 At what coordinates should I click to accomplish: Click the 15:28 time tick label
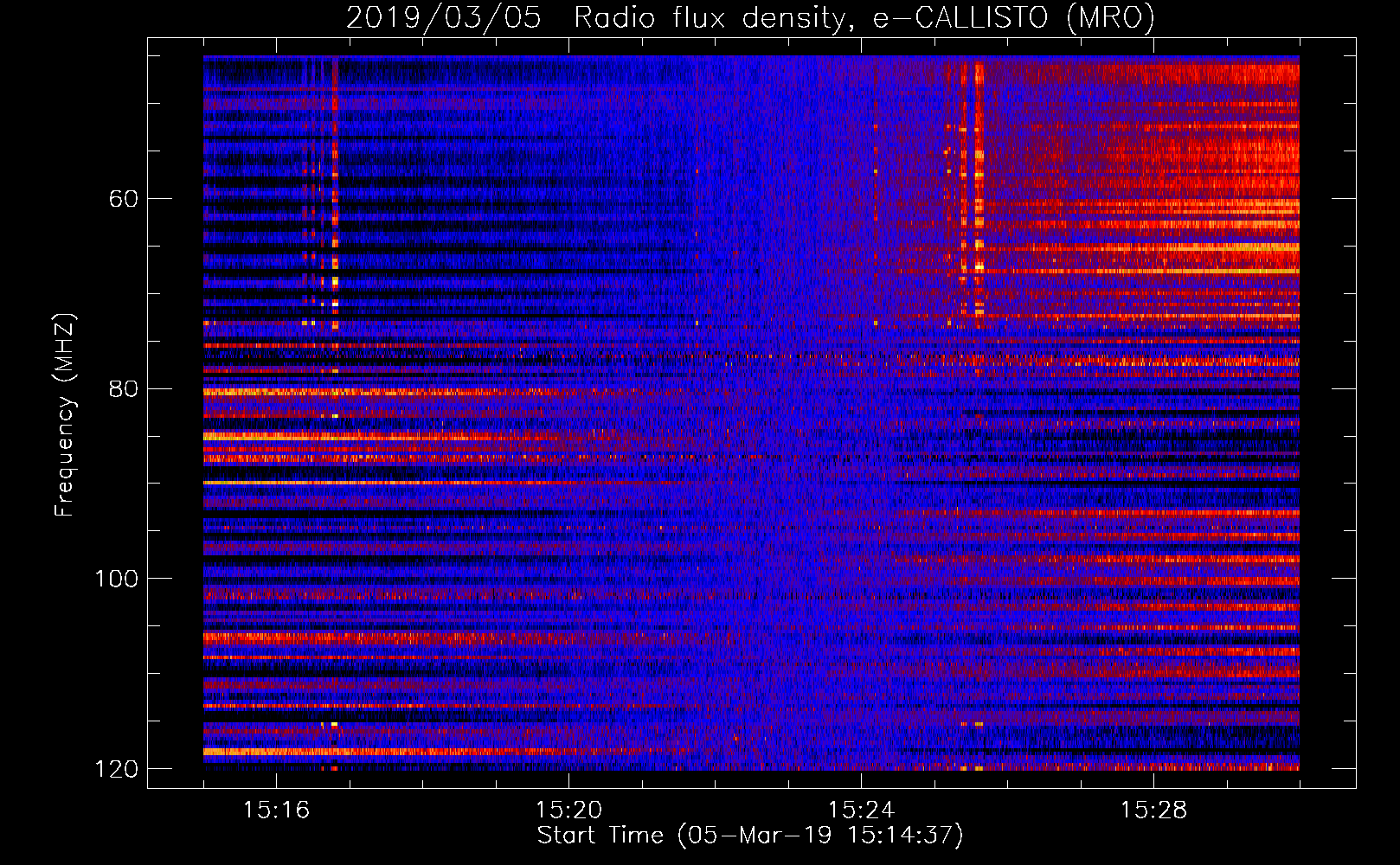(x=1153, y=811)
